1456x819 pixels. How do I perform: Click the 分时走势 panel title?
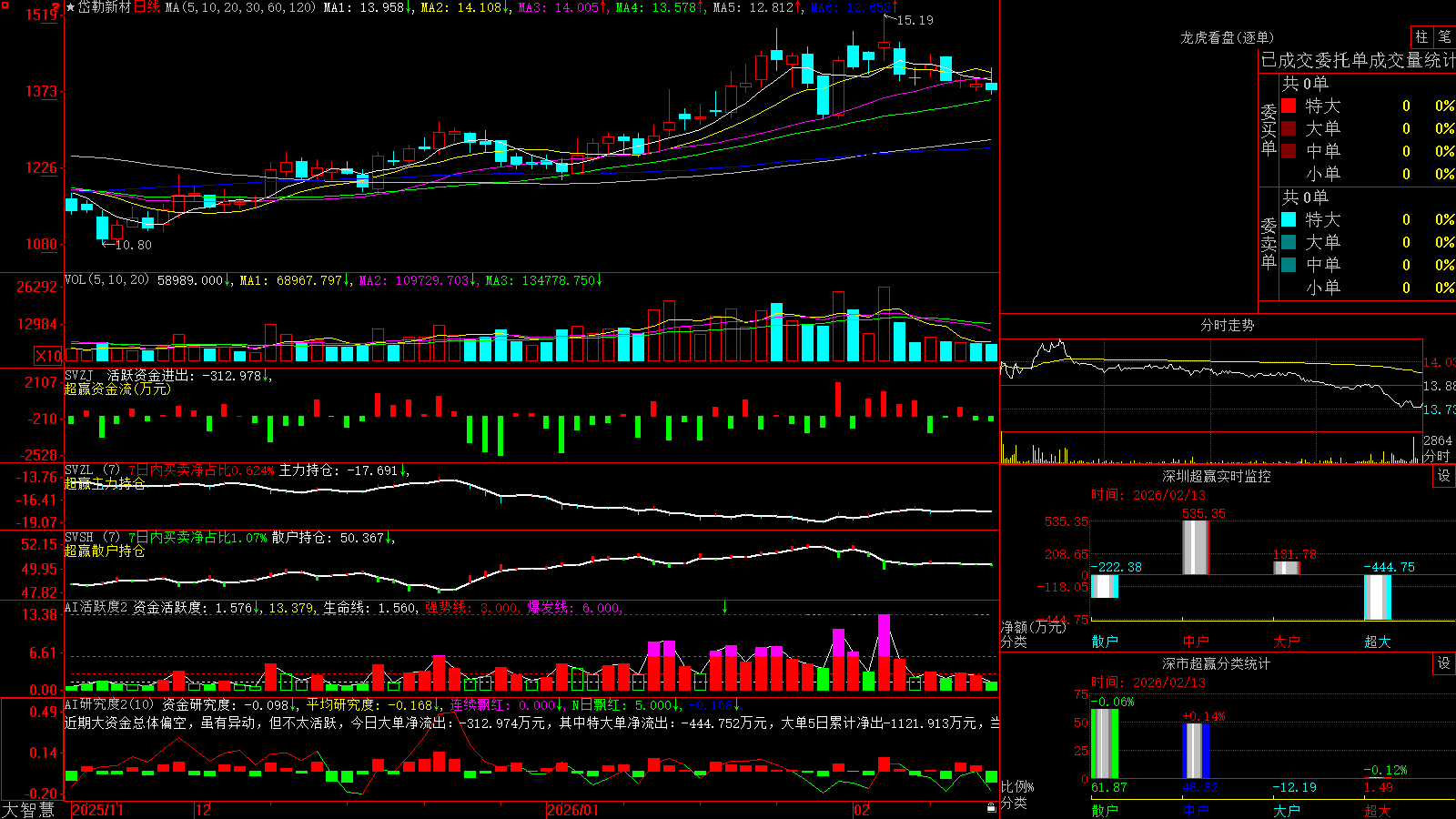[x=1227, y=325]
